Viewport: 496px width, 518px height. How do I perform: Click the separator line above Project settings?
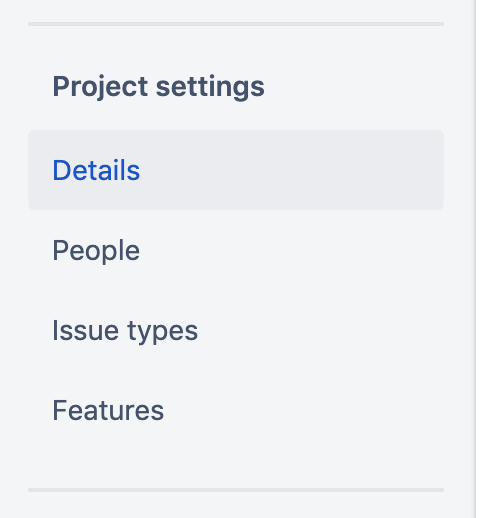[x=236, y=24]
